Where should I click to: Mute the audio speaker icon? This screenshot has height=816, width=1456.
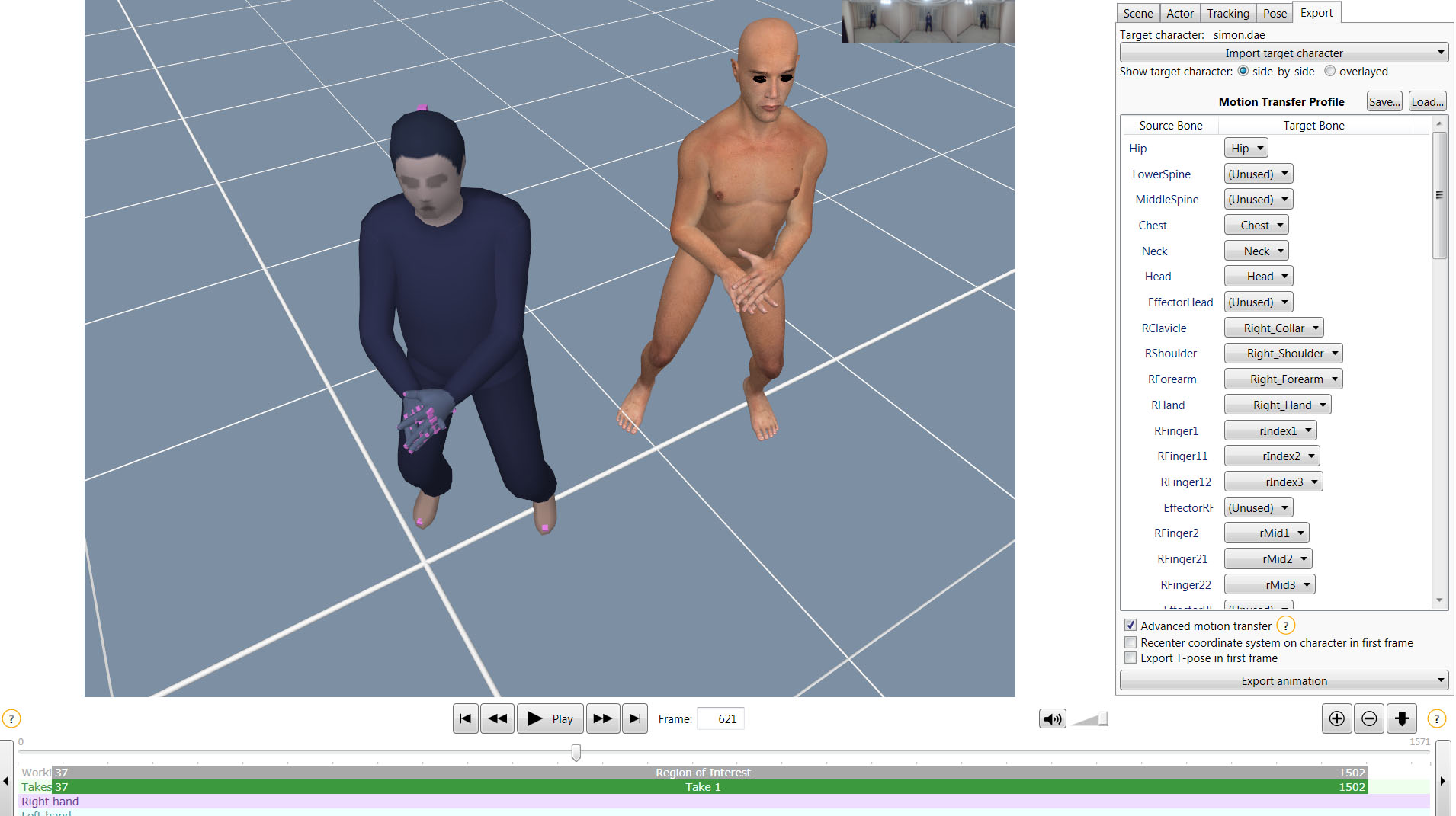[1052, 718]
